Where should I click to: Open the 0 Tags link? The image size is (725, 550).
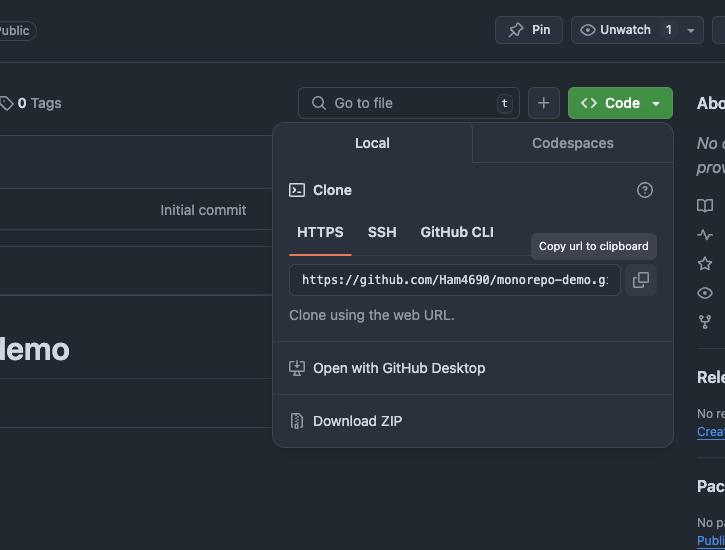click(x=31, y=103)
